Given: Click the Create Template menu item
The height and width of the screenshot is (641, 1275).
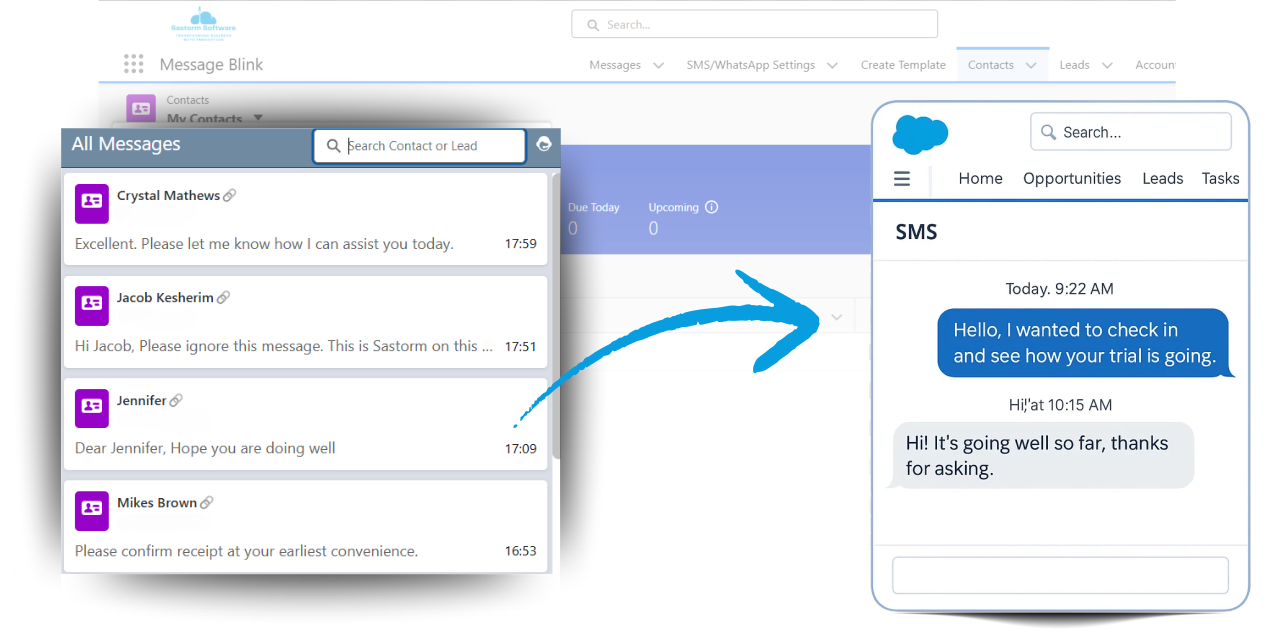Looking at the screenshot, I should (x=902, y=64).
